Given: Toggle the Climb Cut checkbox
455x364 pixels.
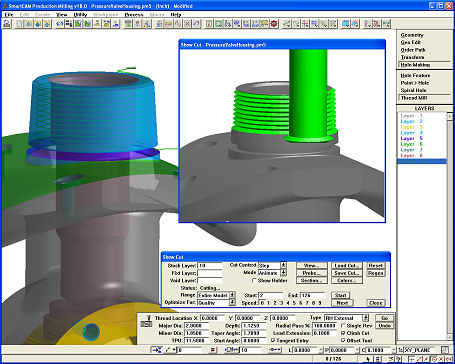Looking at the screenshot, I should point(343,333).
